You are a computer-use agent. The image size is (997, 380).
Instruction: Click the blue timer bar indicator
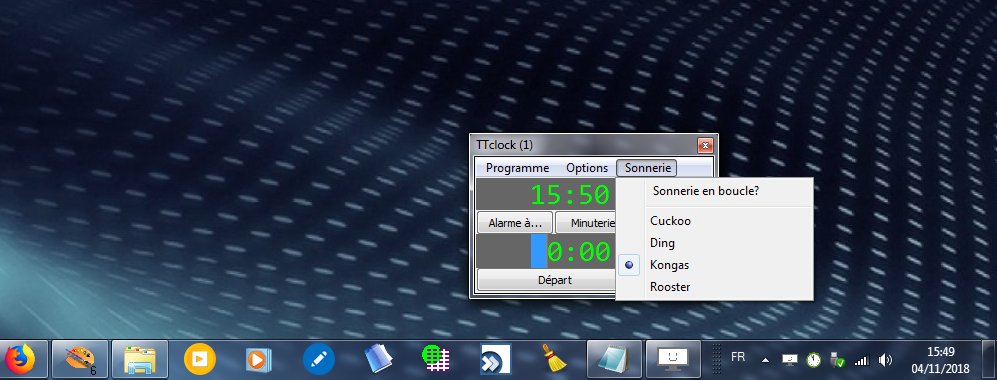pos(539,251)
